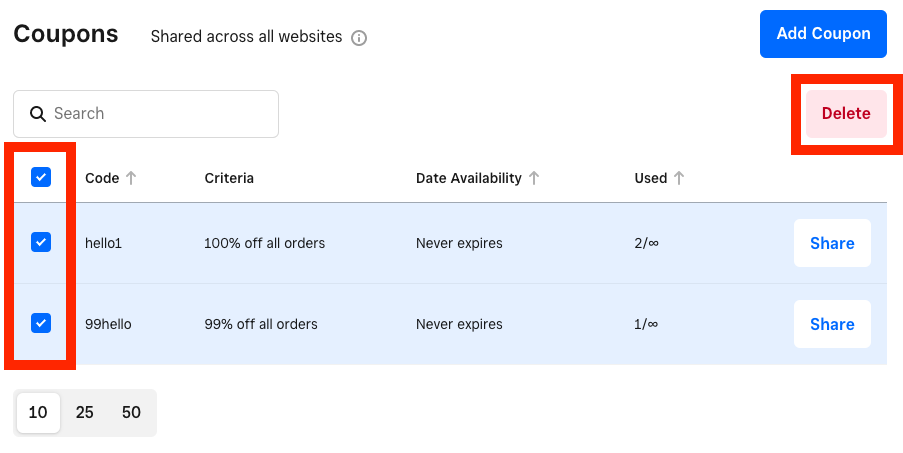Viewport: 903px width, 453px height.
Task: Uncheck the hello1 coupon checkbox
Action: pos(41,242)
